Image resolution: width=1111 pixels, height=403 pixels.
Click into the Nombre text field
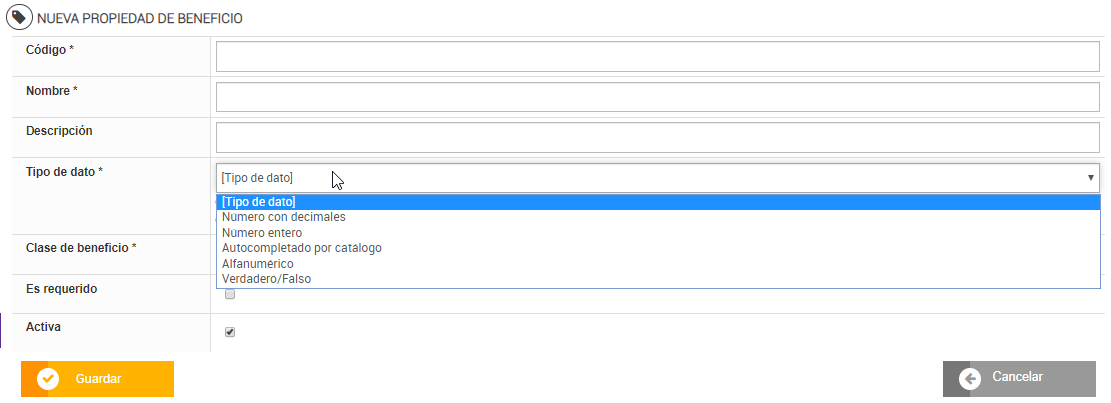(657, 97)
